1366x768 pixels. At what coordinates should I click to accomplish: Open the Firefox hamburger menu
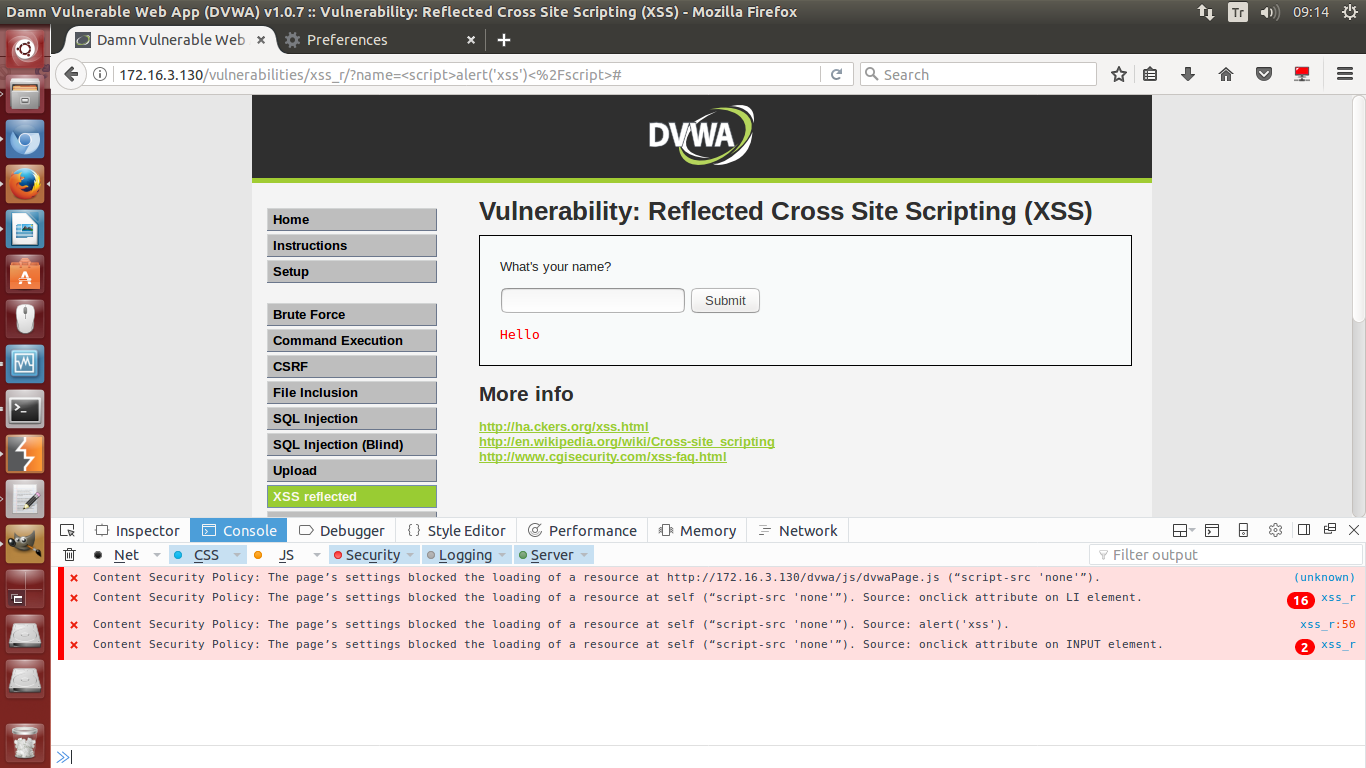tap(1344, 74)
